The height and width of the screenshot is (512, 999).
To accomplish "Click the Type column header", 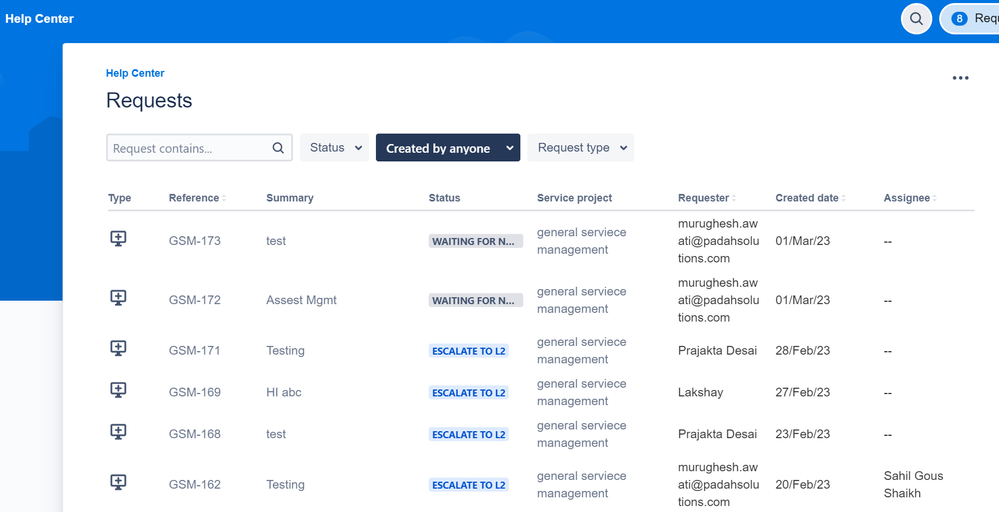I will click(x=120, y=198).
